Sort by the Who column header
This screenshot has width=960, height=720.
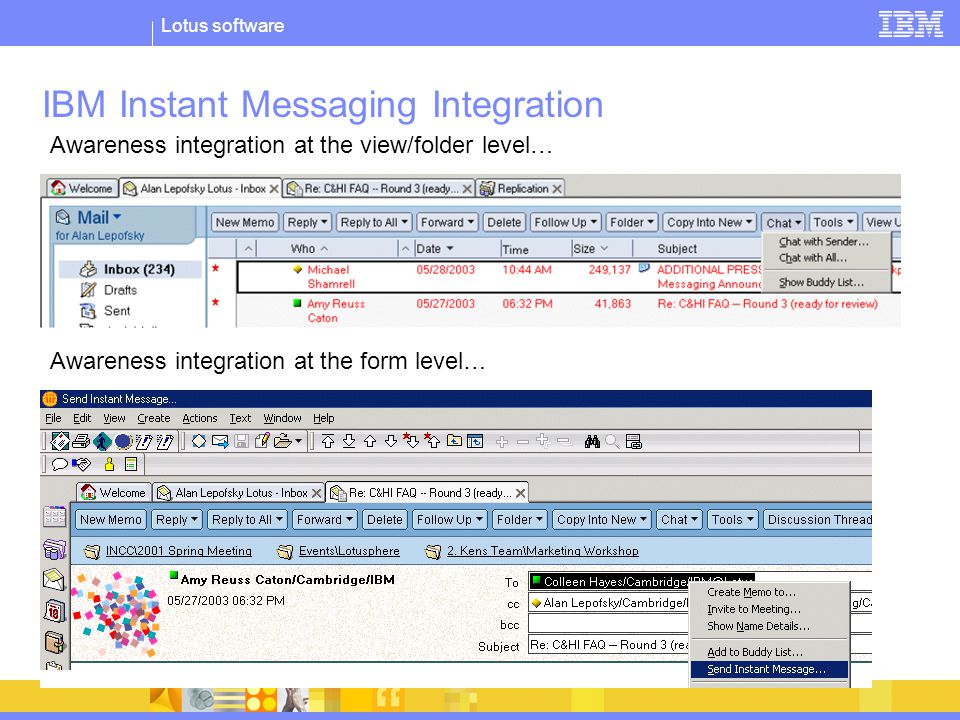pyautogui.click(x=309, y=249)
